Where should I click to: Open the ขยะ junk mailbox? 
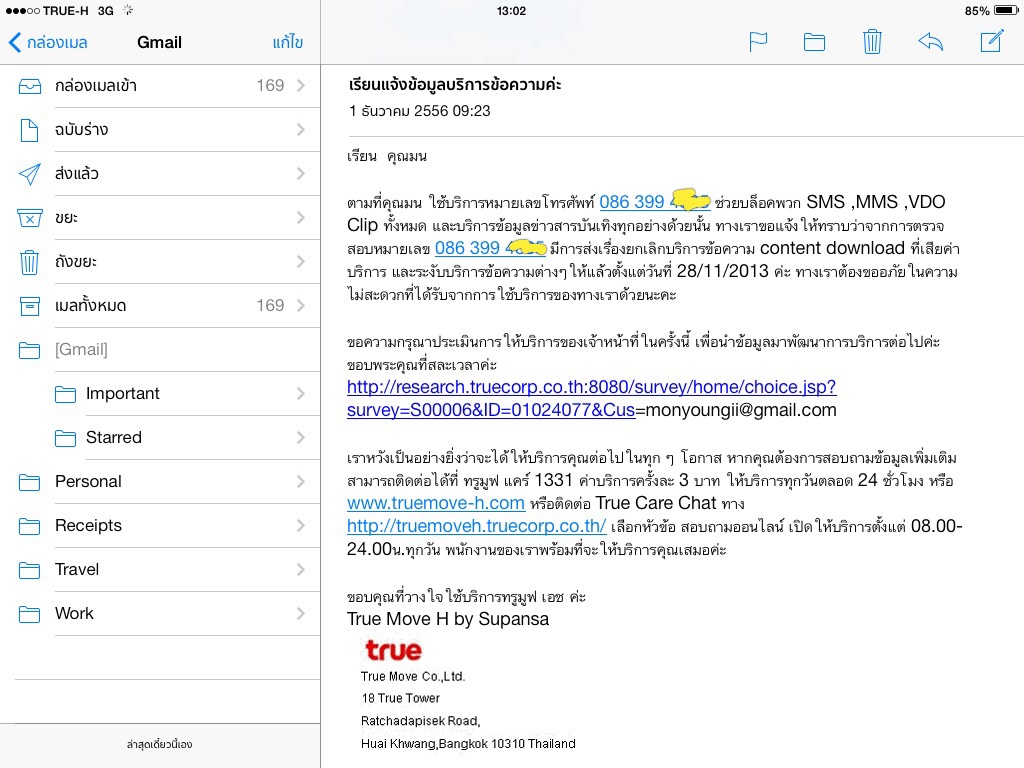(x=160, y=217)
